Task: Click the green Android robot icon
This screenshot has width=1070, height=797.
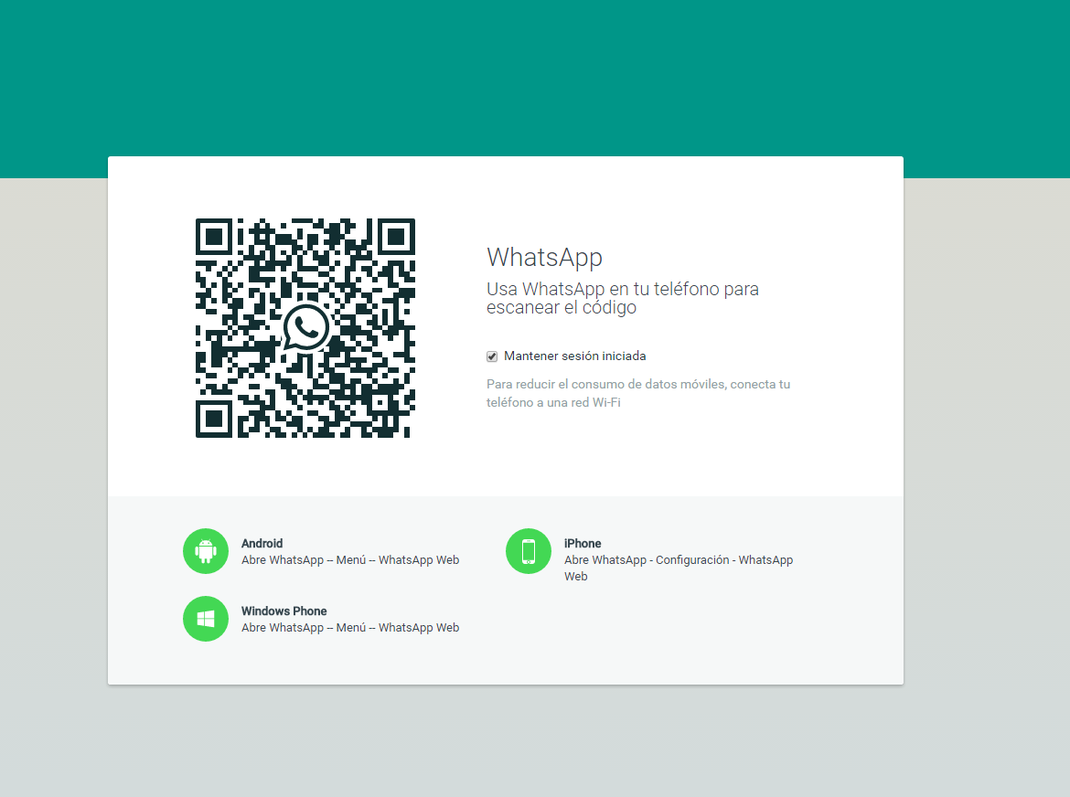Action: (205, 551)
